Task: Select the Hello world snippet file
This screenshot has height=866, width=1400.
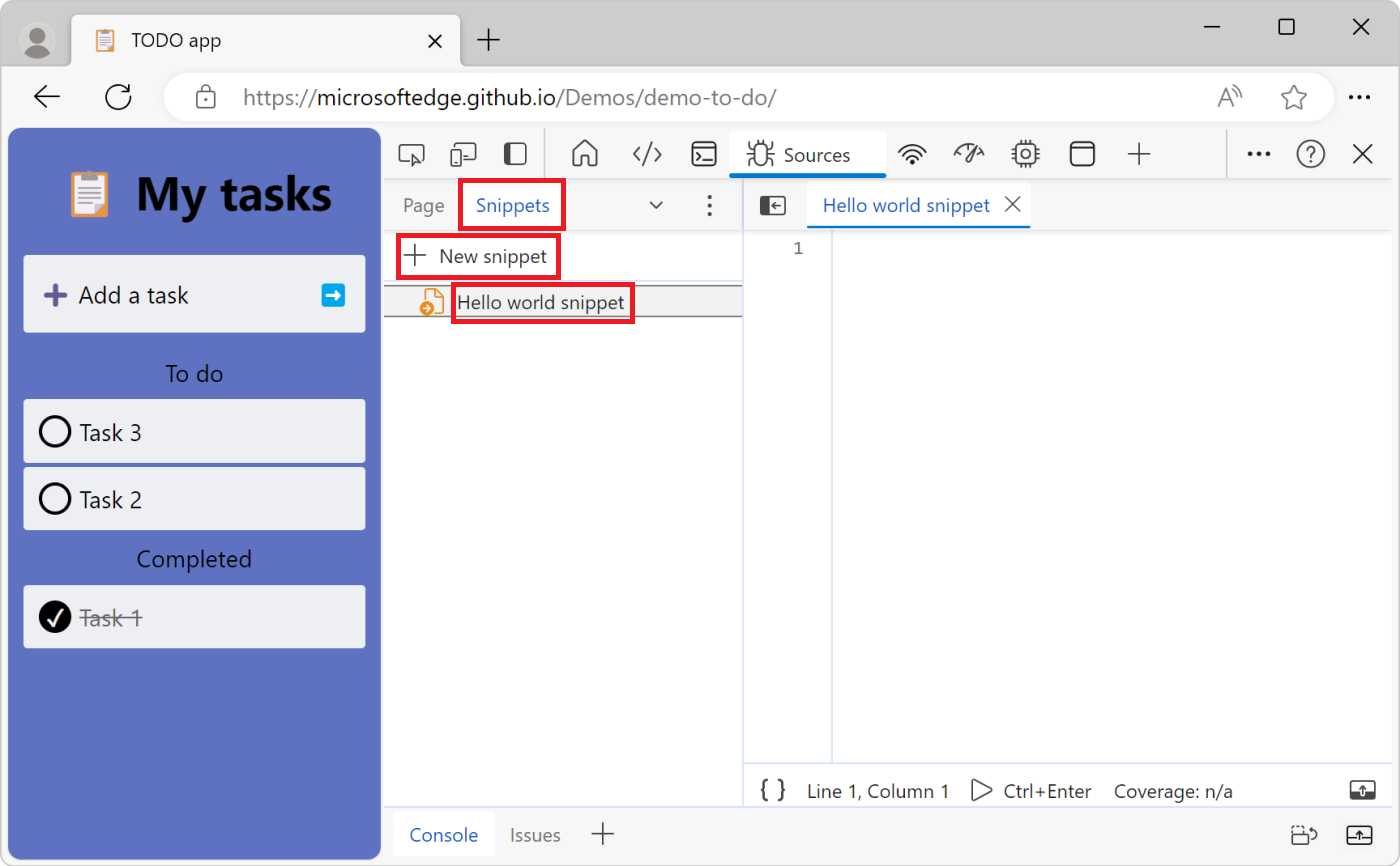Action: [x=543, y=302]
